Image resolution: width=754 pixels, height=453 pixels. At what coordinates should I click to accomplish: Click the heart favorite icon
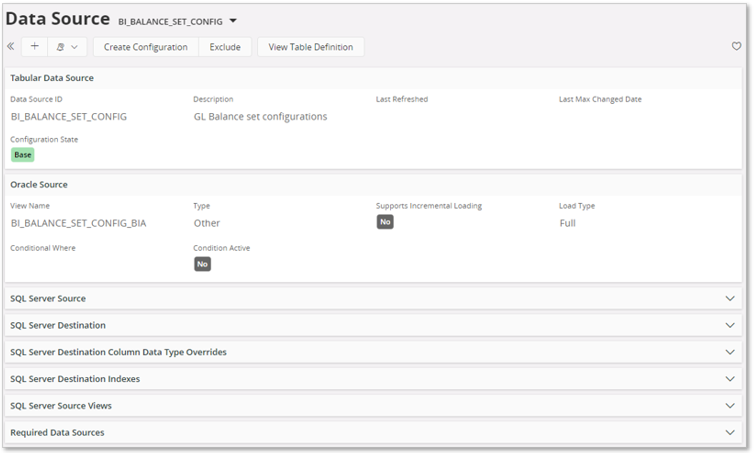[x=737, y=47]
